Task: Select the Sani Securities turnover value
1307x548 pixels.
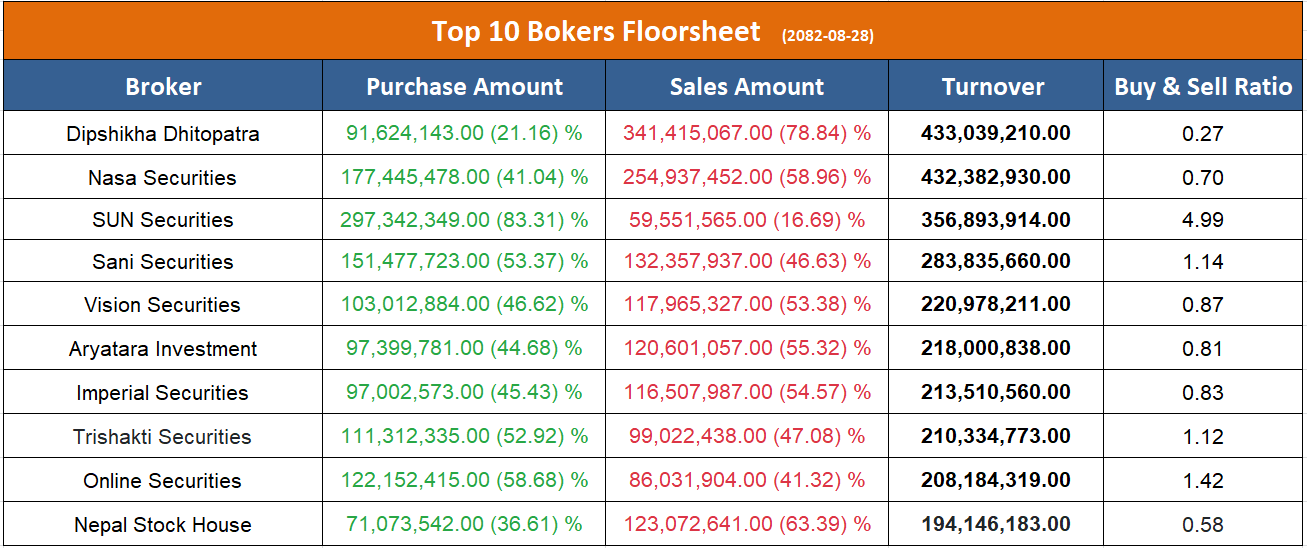Action: (x=995, y=262)
